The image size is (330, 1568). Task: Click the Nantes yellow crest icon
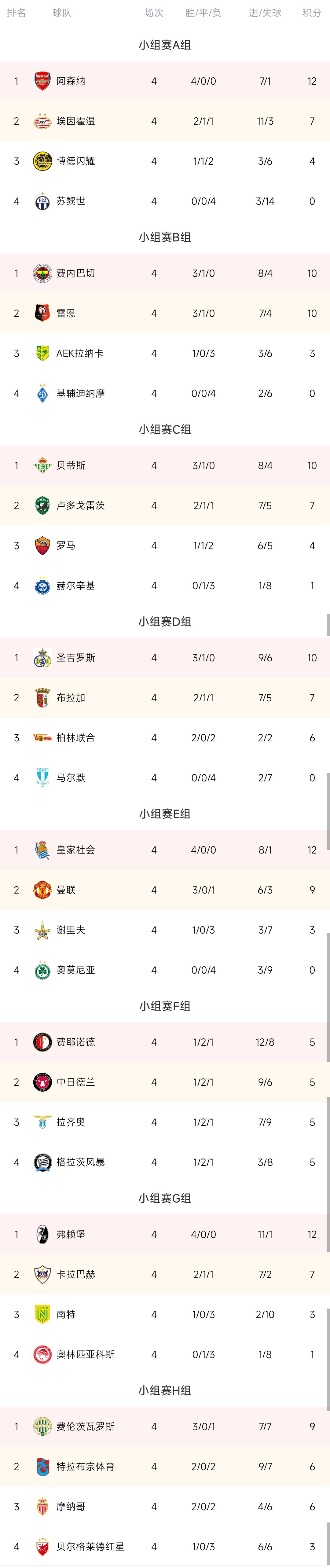coord(42,1314)
